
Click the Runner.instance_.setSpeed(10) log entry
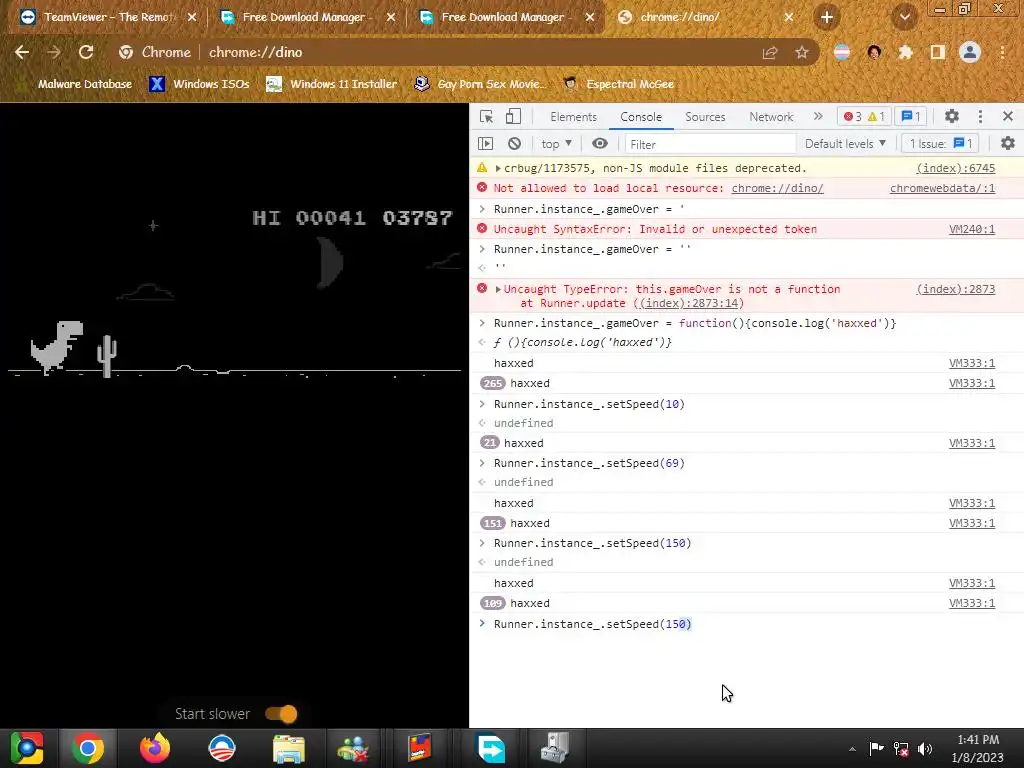[x=589, y=404]
